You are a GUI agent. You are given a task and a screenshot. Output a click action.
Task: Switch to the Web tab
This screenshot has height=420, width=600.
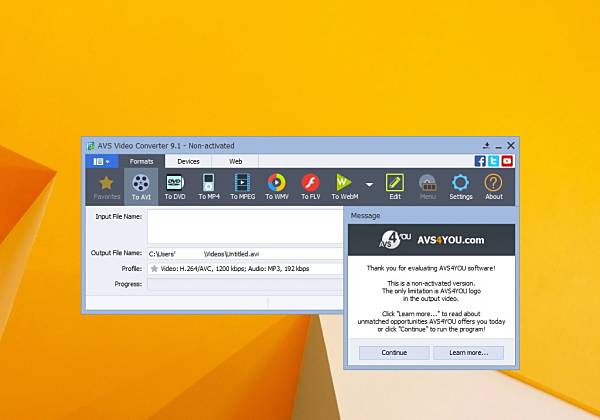235,161
